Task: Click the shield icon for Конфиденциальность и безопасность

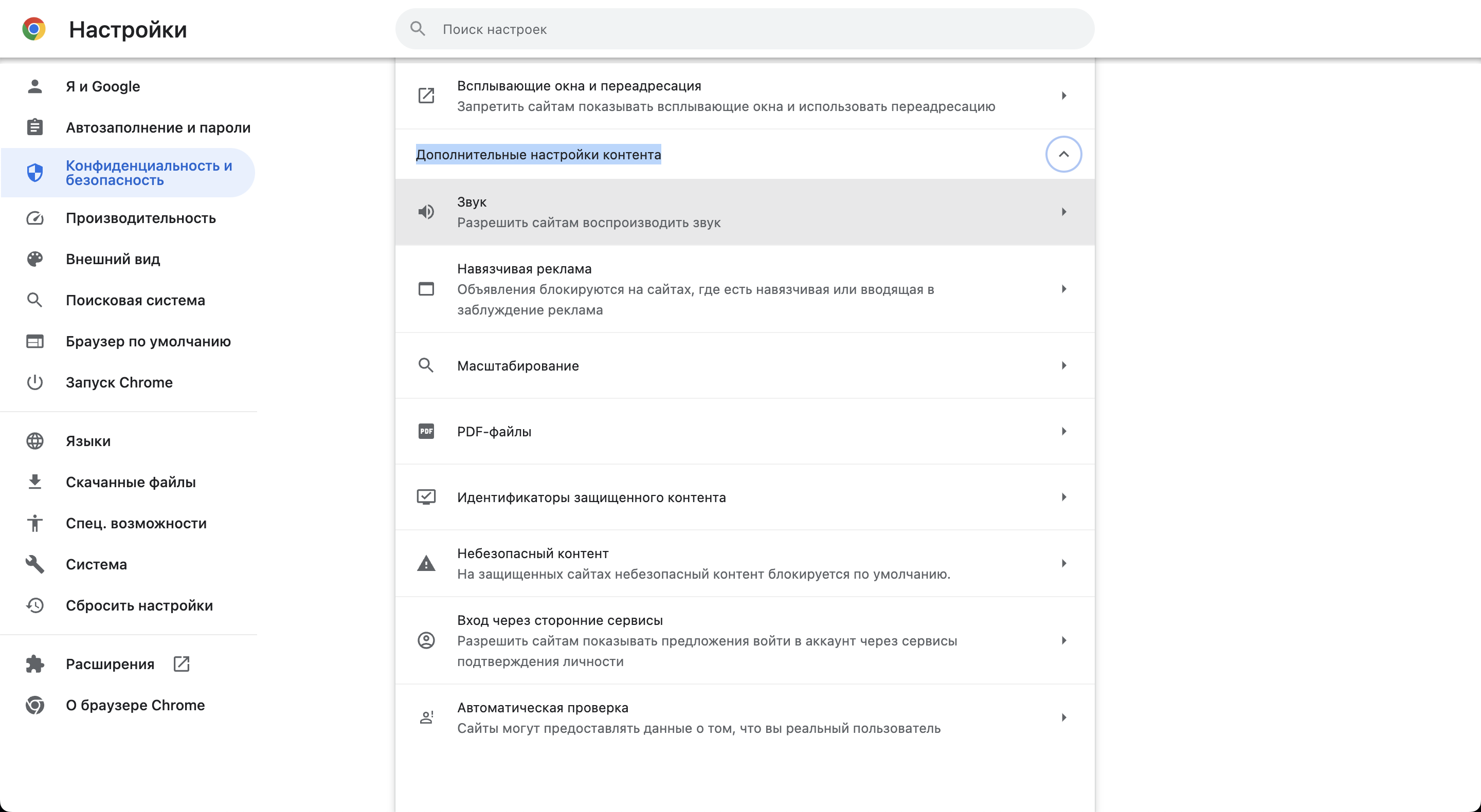Action: tap(35, 172)
